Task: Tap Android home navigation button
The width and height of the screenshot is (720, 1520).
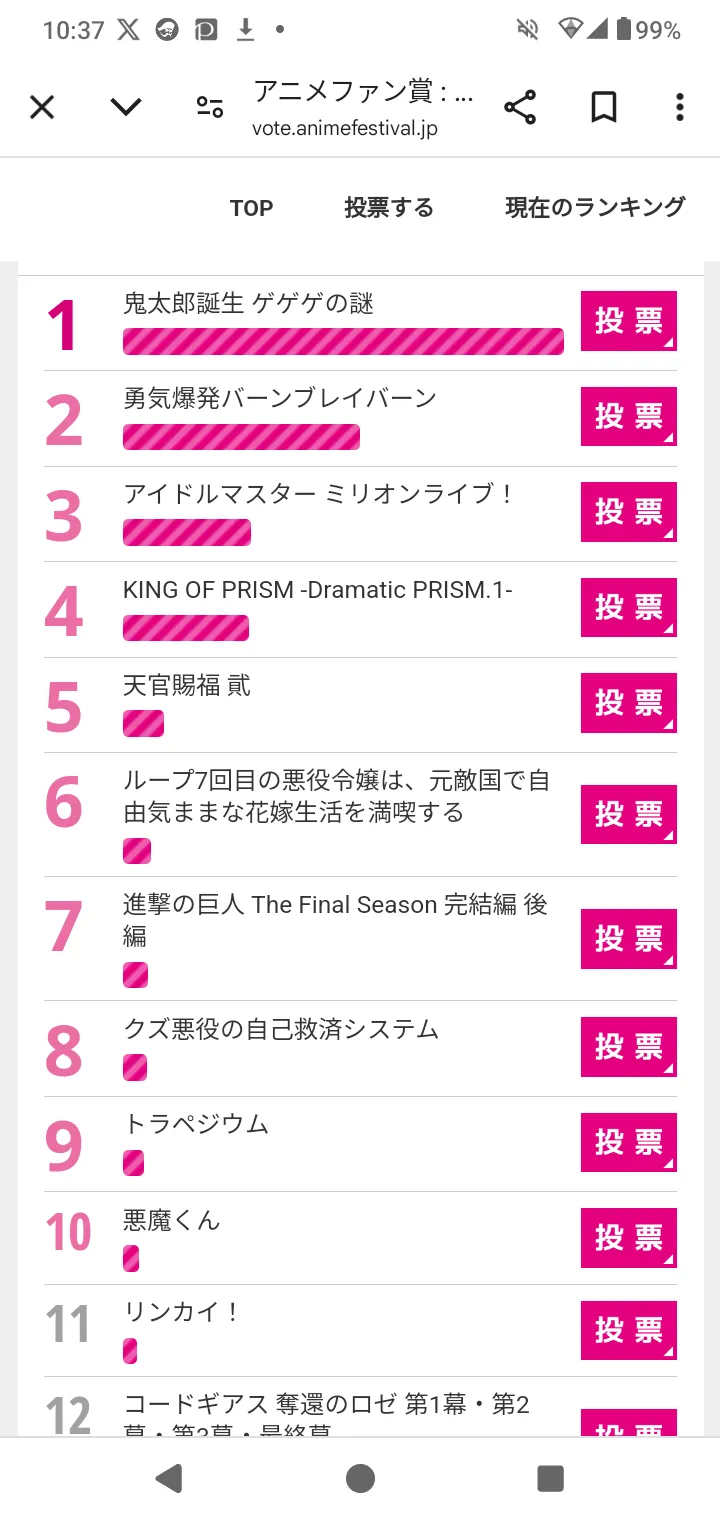Action: click(360, 1478)
